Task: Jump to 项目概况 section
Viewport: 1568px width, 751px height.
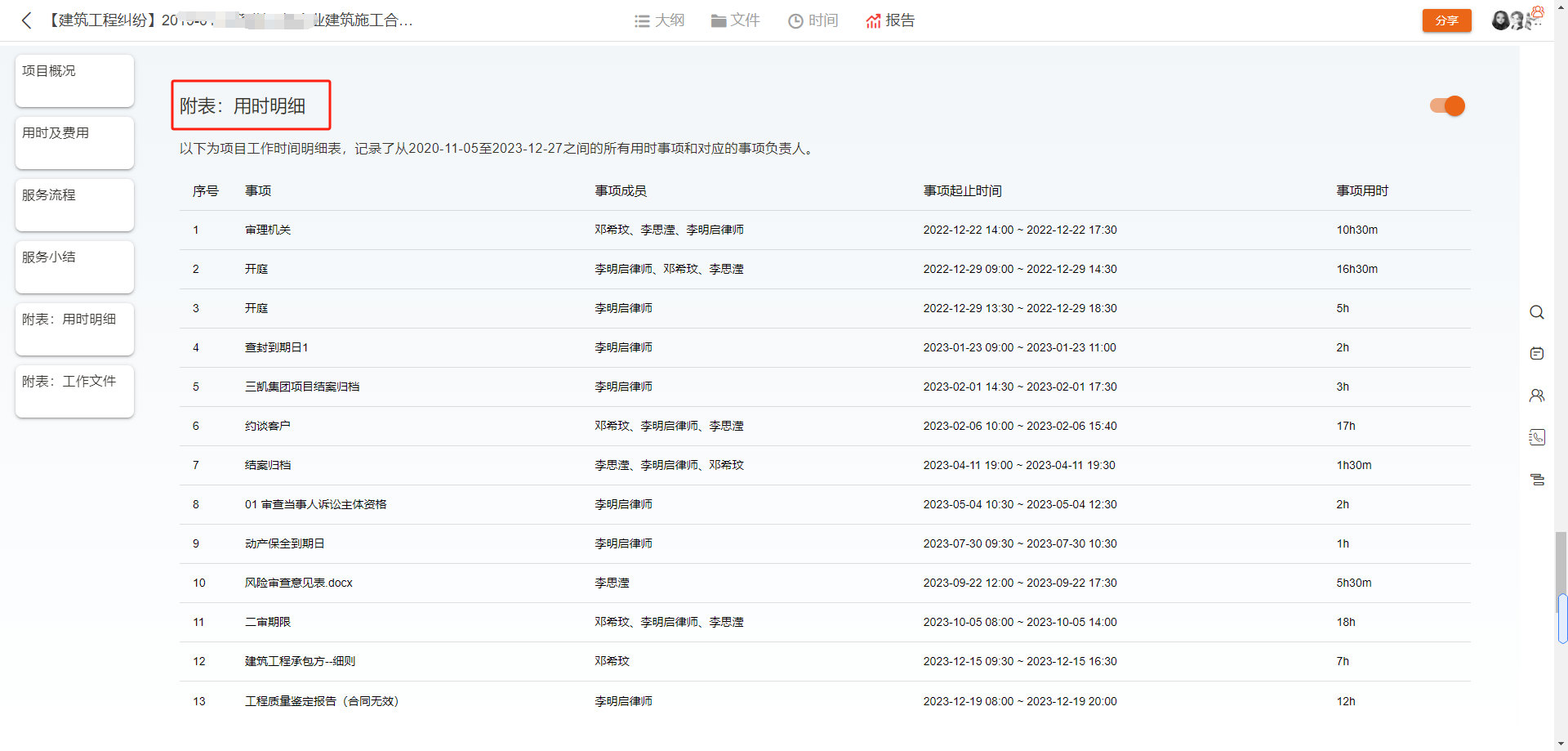Action: pos(74,80)
